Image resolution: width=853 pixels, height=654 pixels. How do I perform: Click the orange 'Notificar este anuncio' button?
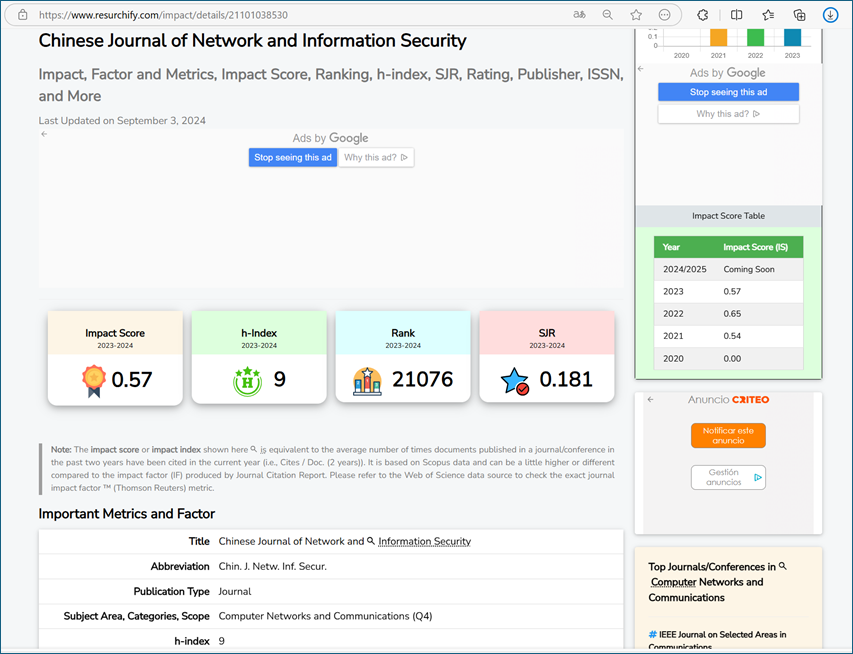click(x=727, y=435)
